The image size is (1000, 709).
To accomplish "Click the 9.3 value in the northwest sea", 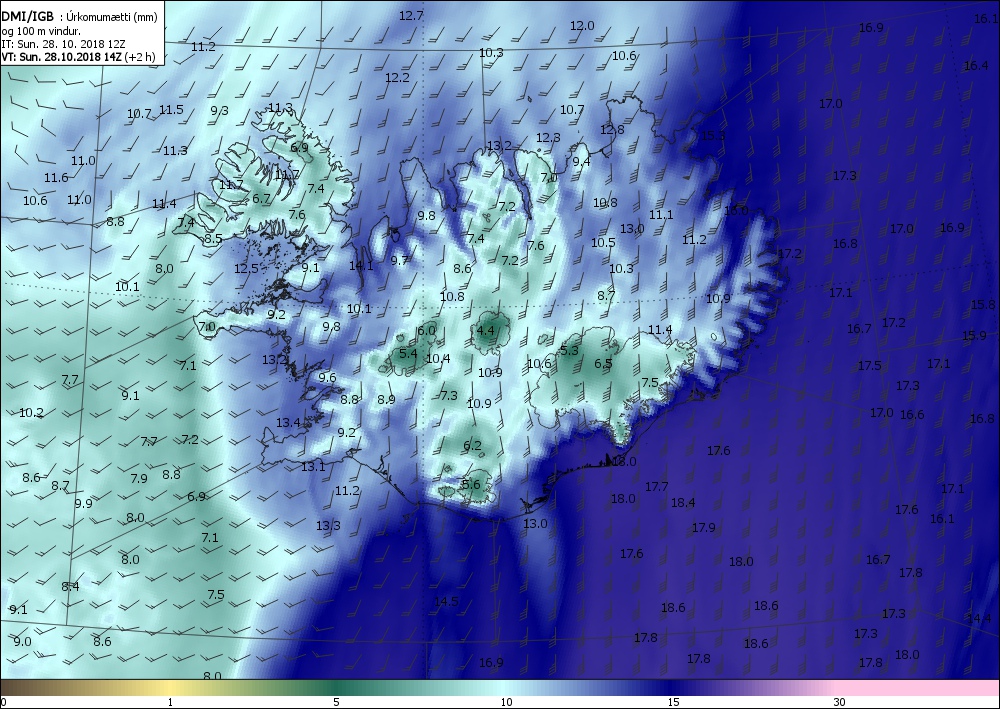I will pyautogui.click(x=219, y=110).
